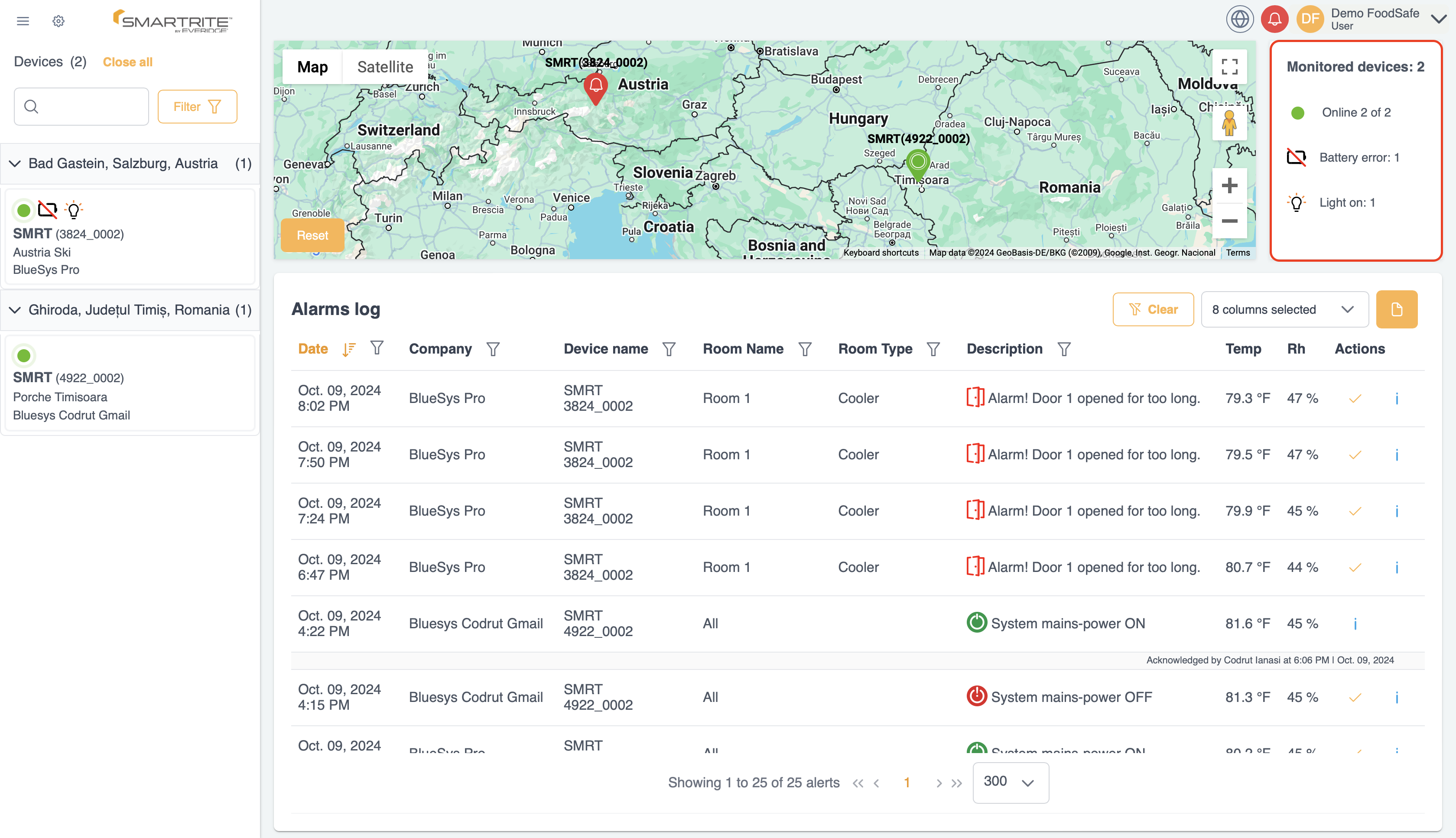Open the Company column filter icon

tap(493, 349)
